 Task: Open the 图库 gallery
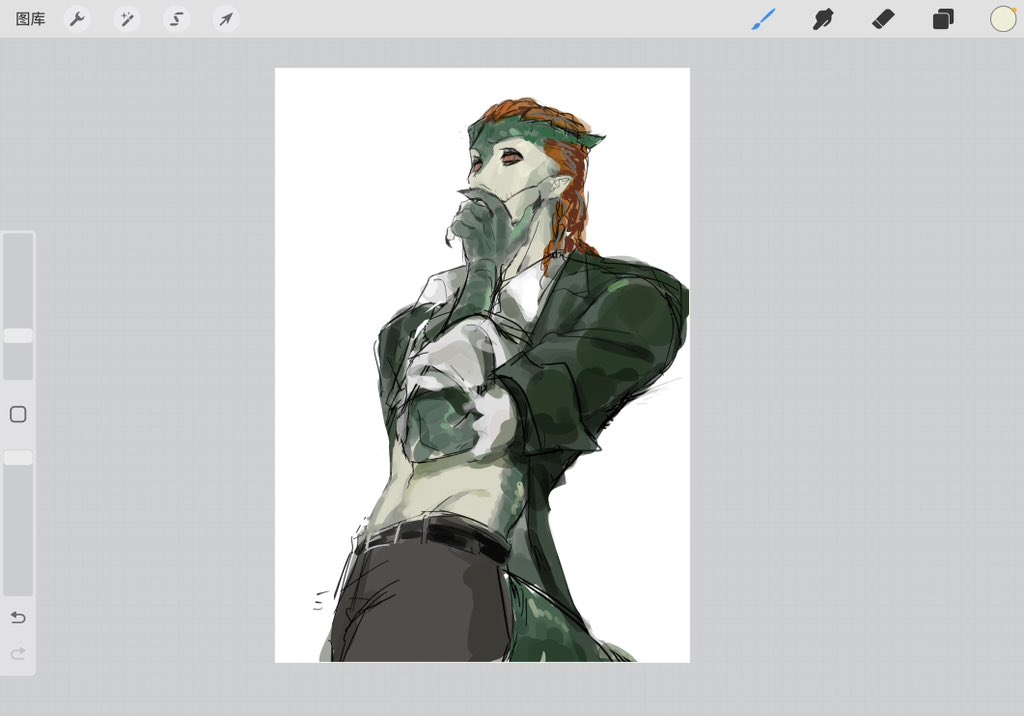tap(30, 20)
